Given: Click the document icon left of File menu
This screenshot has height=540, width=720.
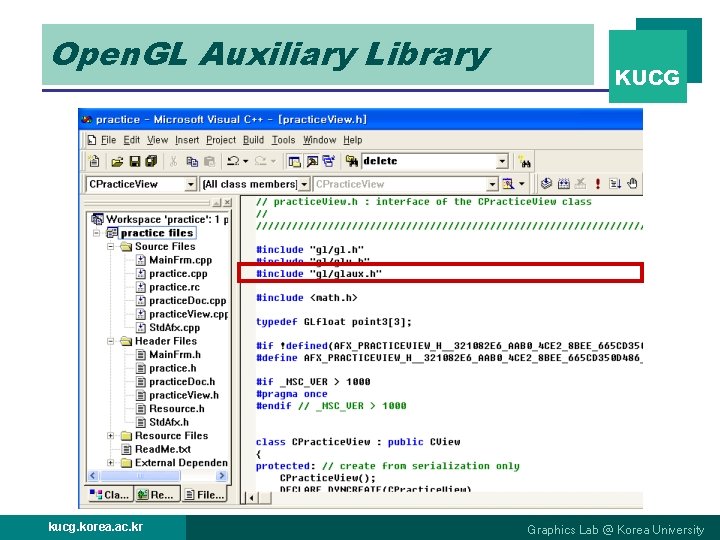Looking at the screenshot, I should pyautogui.click(x=91, y=140).
